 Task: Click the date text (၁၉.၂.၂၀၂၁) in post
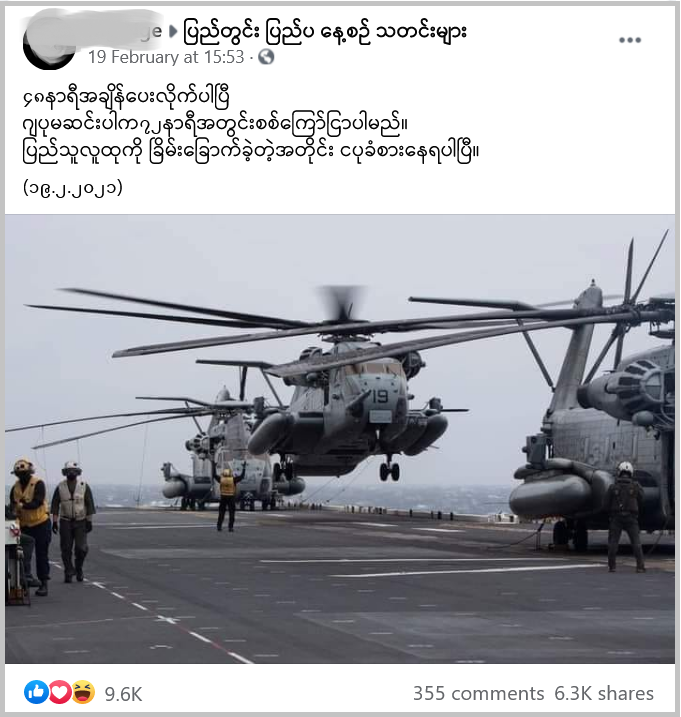coord(73,187)
